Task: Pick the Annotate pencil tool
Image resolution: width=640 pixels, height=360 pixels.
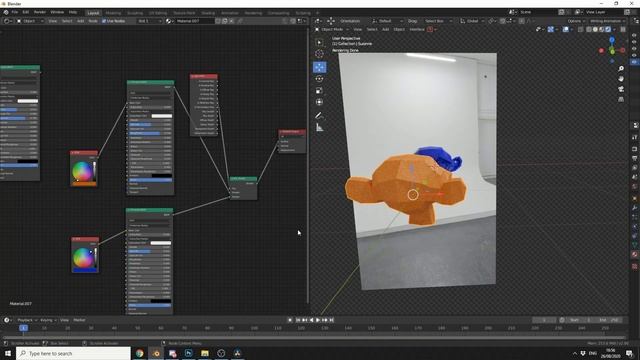Action: point(319,116)
